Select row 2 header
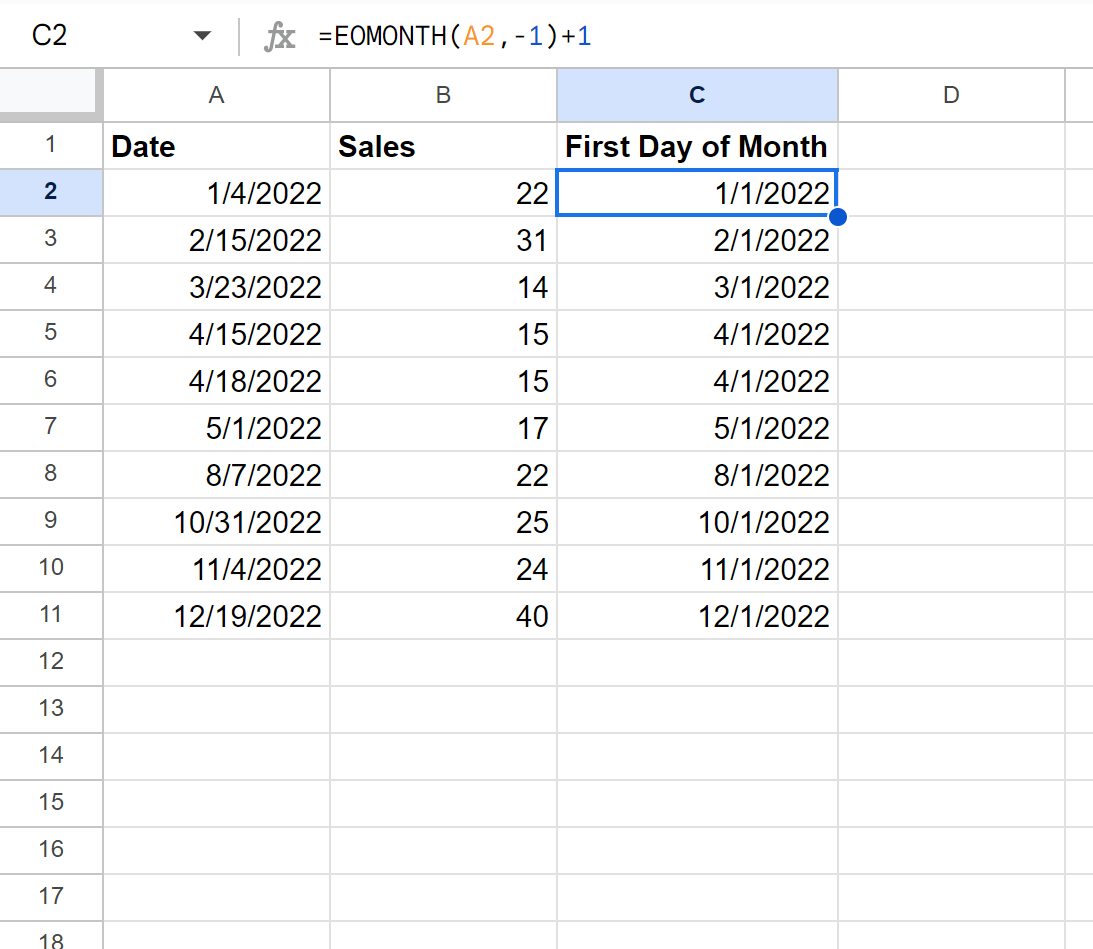This screenshot has width=1093, height=949. coord(51,192)
